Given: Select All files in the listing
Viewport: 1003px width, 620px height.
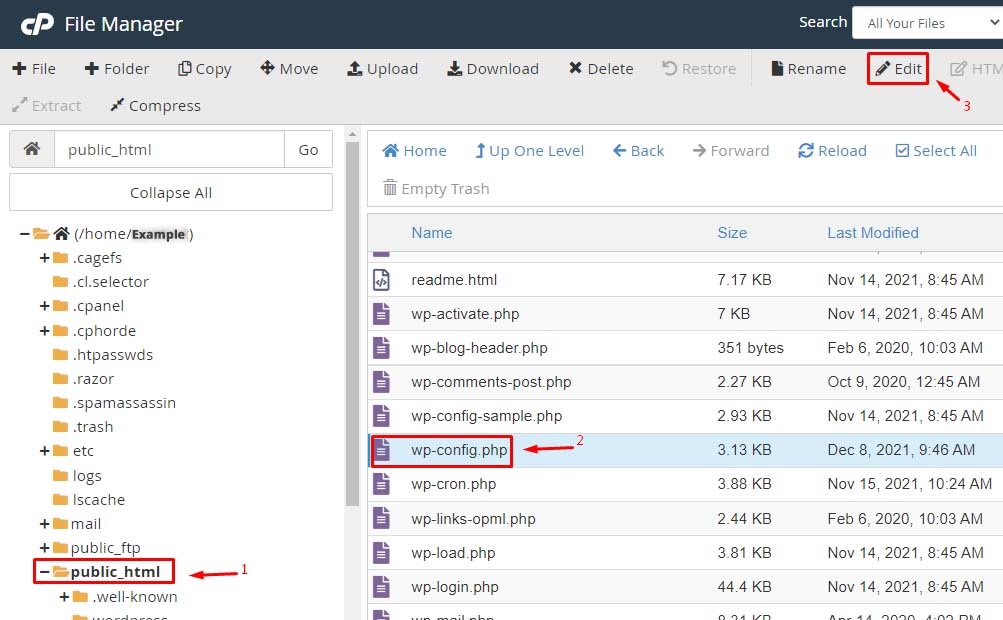Looking at the screenshot, I should (x=936, y=150).
